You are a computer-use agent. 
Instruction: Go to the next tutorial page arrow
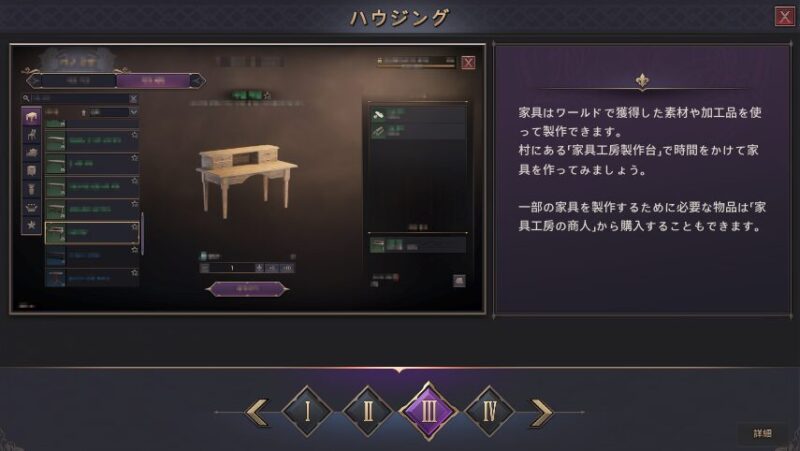pyautogui.click(x=541, y=412)
